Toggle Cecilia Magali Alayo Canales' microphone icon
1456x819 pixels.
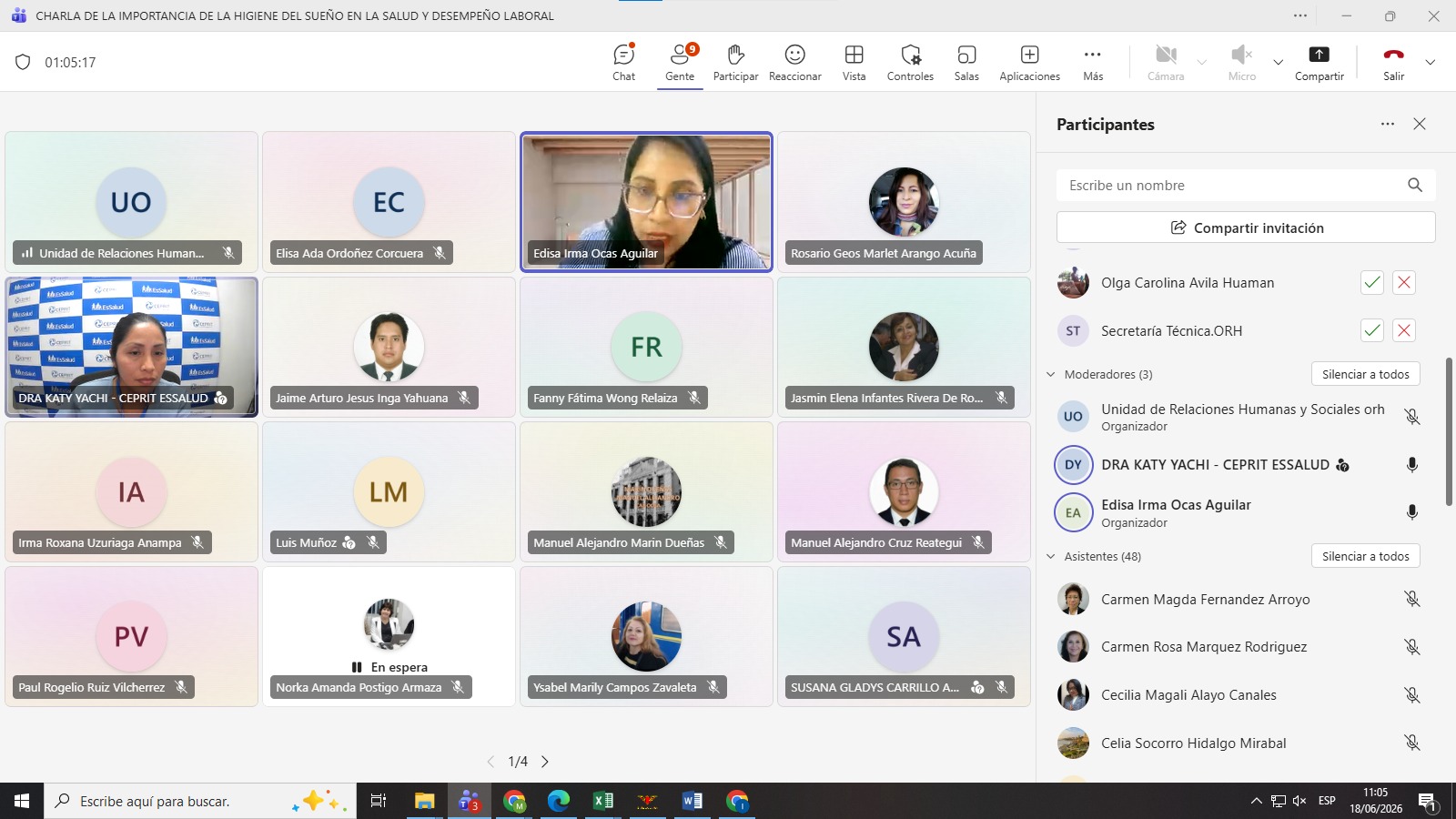coord(1411,695)
